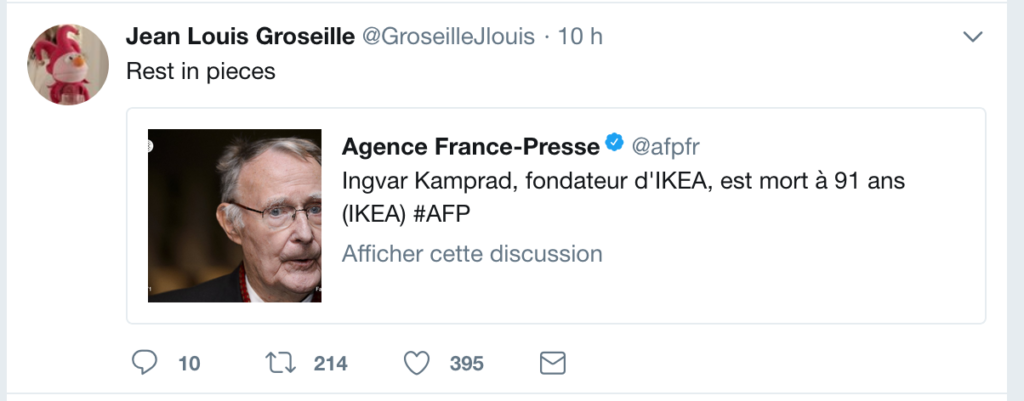
Task: Click the 214 retweets count
Action: pos(330,363)
